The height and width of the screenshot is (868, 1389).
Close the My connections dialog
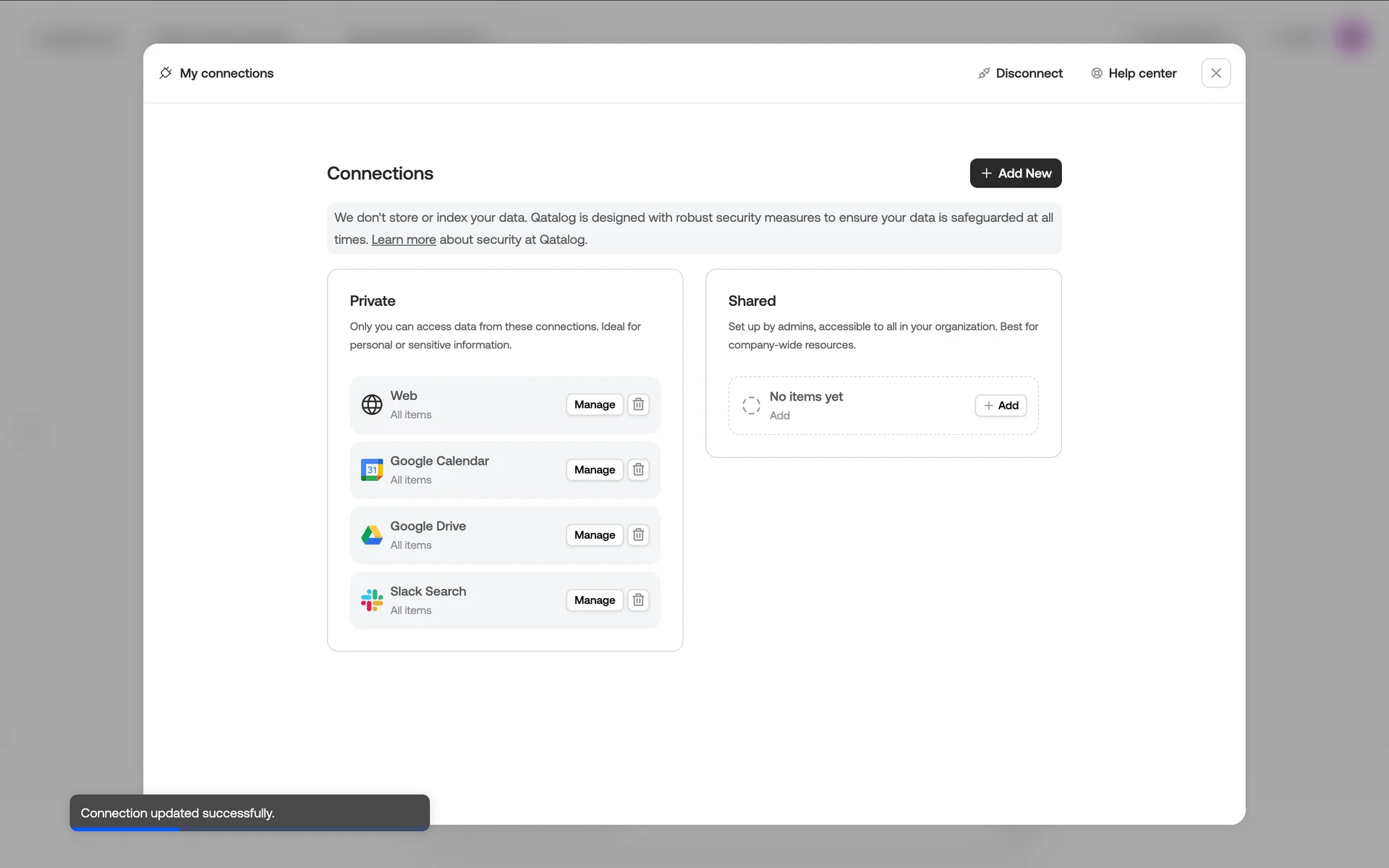click(1215, 73)
